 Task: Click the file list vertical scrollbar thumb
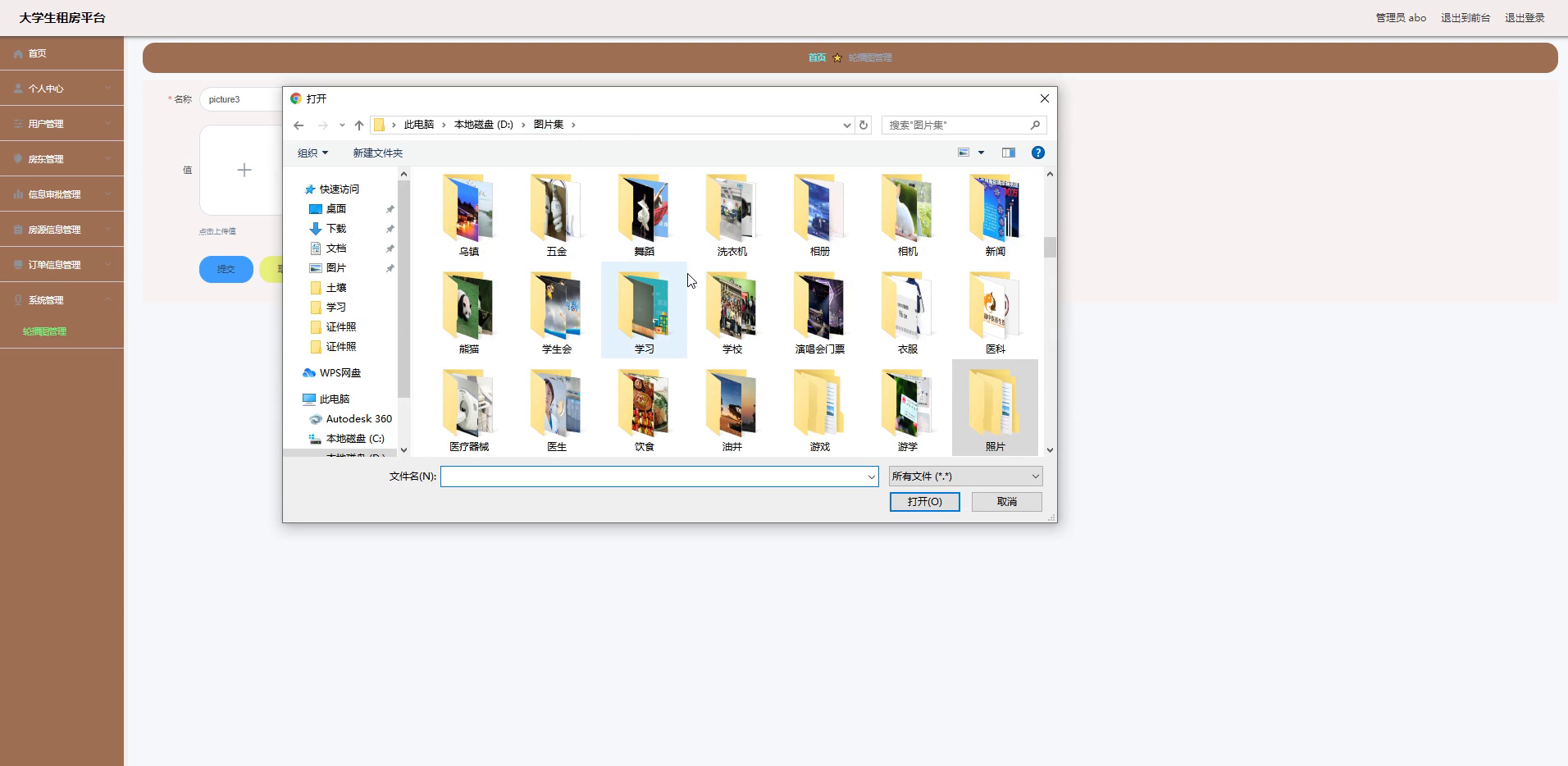point(1050,247)
